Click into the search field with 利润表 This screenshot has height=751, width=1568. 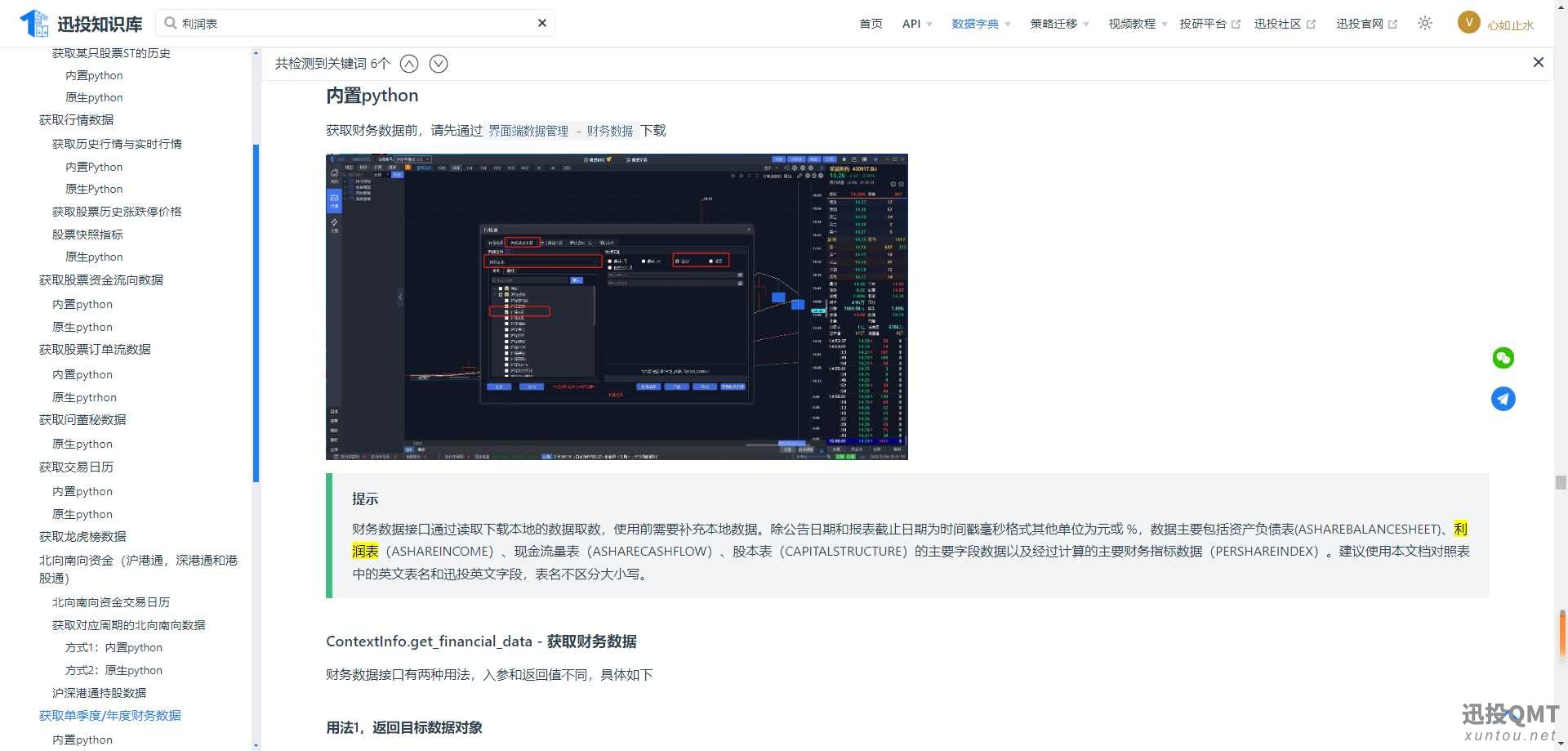point(355,23)
